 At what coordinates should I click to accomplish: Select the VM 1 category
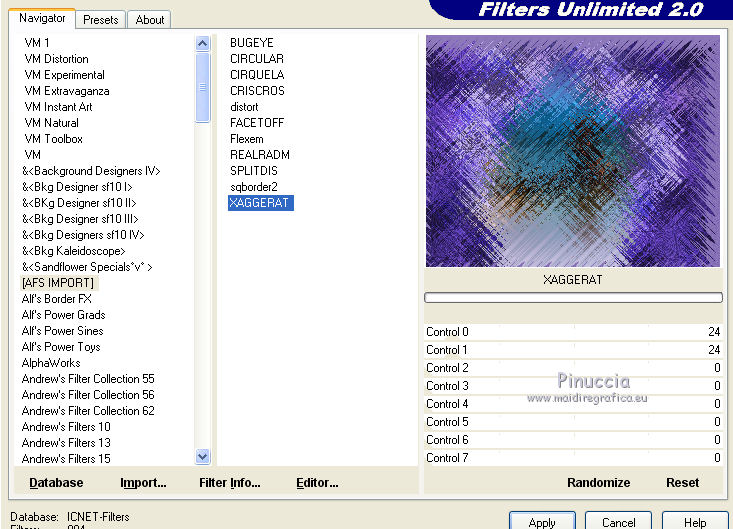[x=37, y=43]
